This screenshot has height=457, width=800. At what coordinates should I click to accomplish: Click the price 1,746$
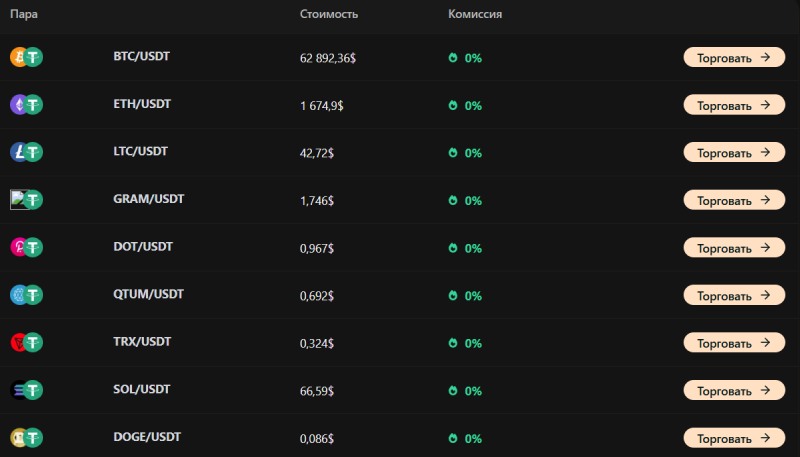317,201
